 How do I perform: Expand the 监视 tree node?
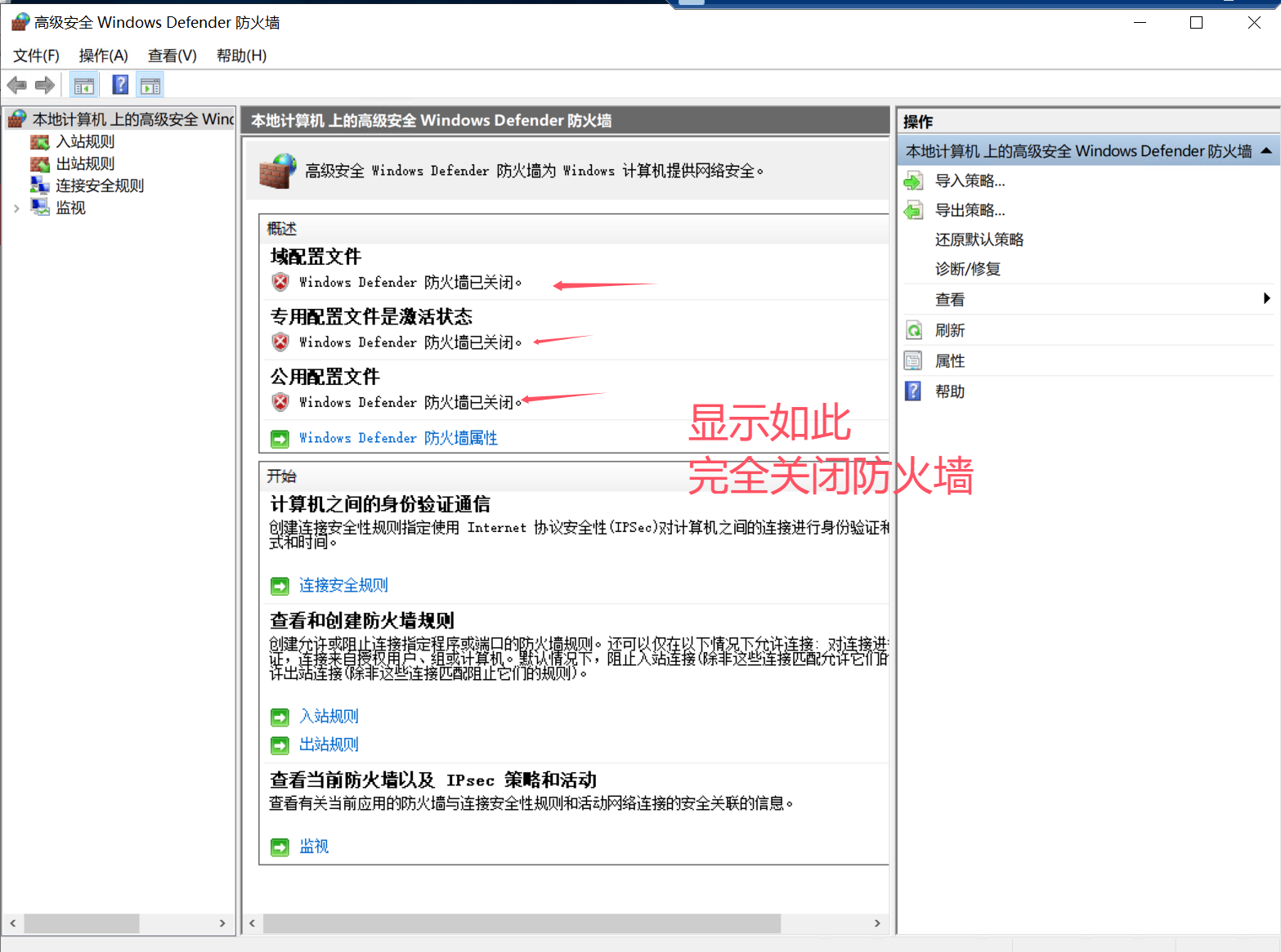pos(16,208)
